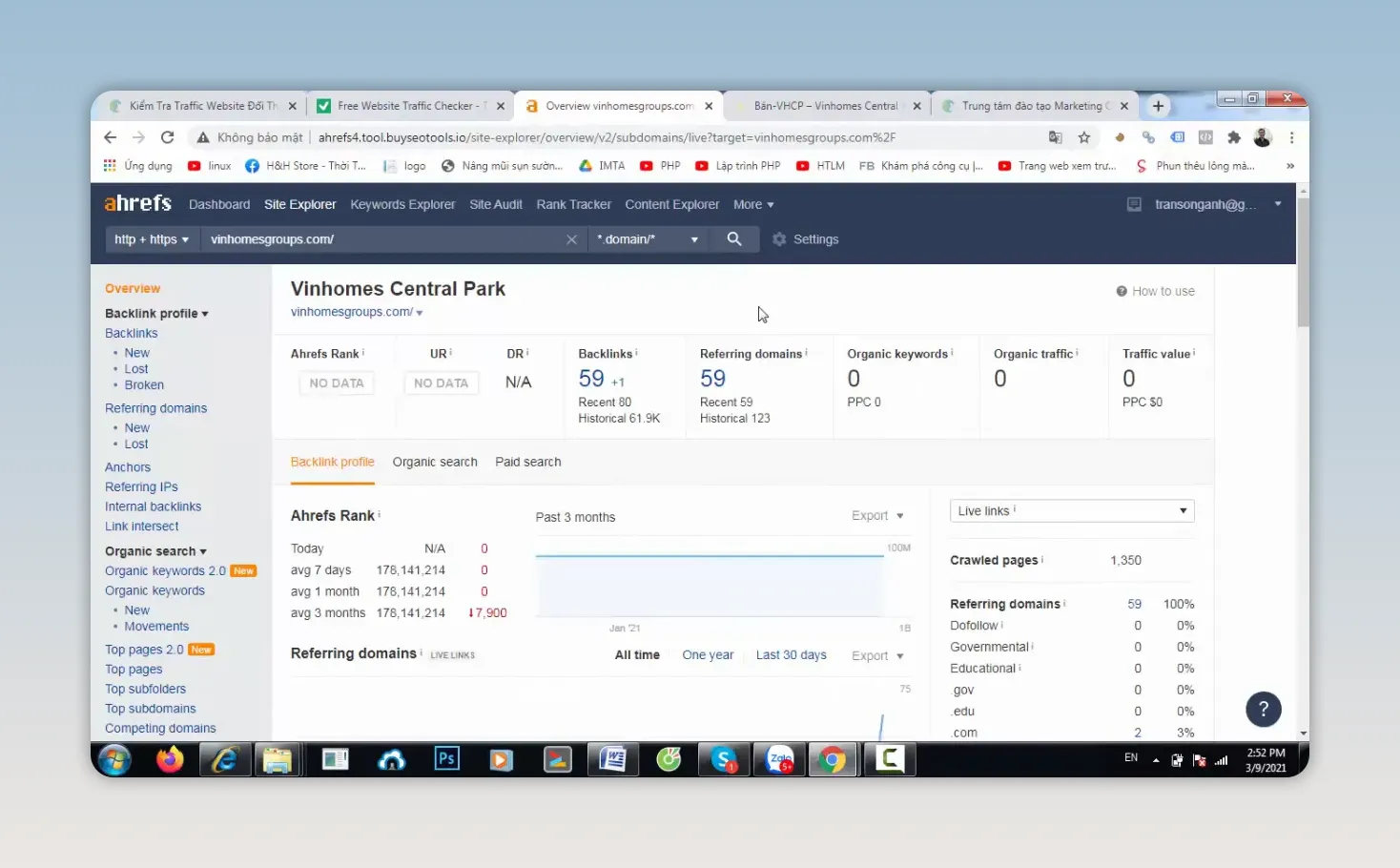The width and height of the screenshot is (1400, 868).
Task: Click the browser address bar URL
Action: 607,137
